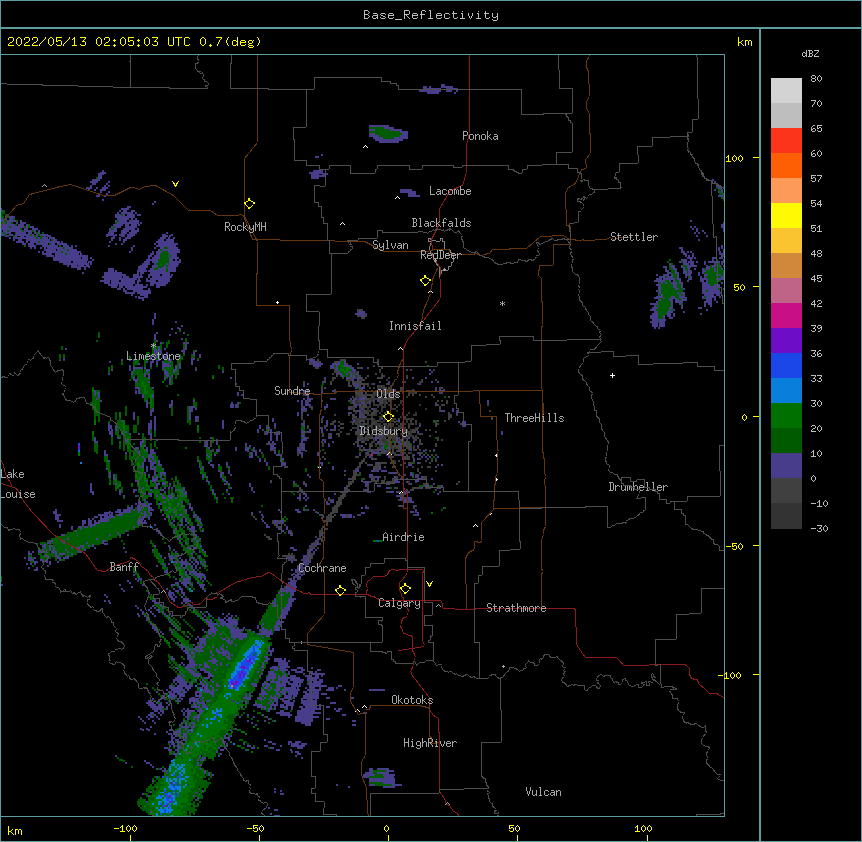Image resolution: width=862 pixels, height=842 pixels.
Task: Select the Stettler label
Action: tap(633, 237)
